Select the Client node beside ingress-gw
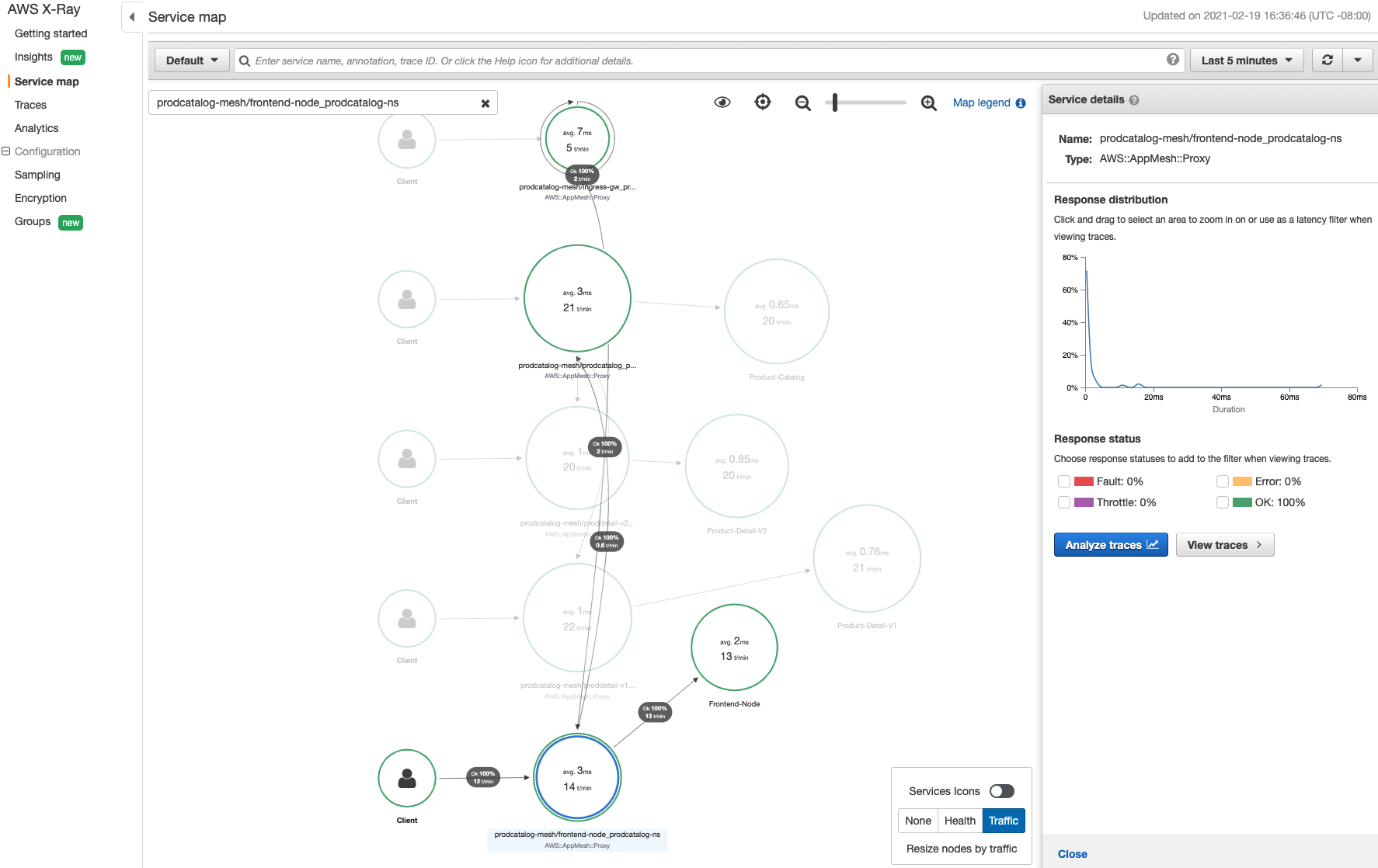The width and height of the screenshot is (1378, 868). [x=407, y=140]
